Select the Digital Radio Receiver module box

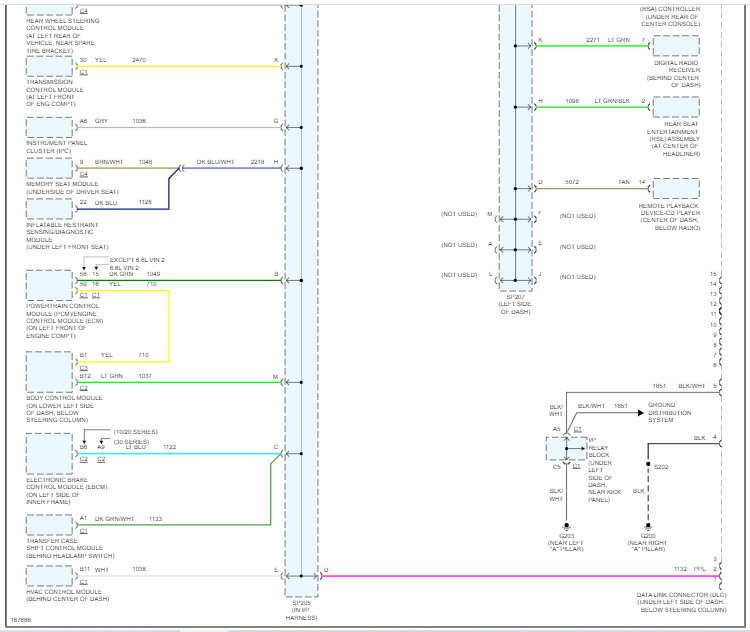(x=676, y=46)
